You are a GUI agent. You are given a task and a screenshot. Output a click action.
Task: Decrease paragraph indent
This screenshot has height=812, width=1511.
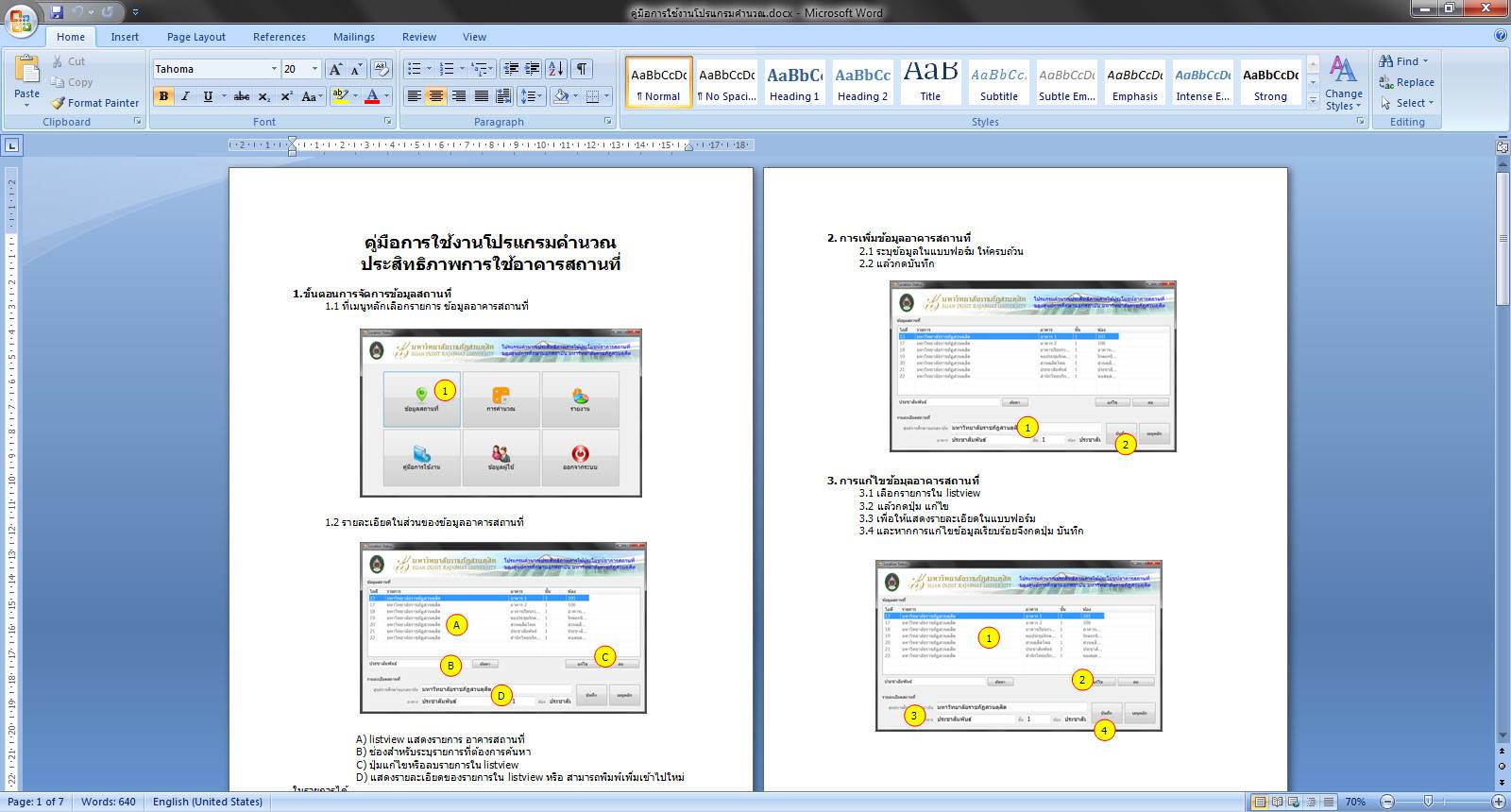click(511, 69)
